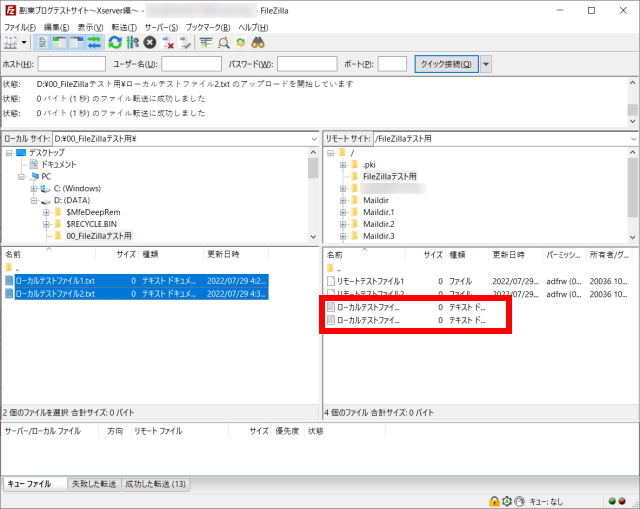
Task: Open the Quickconnect history dropdown arrow
Action: click(486, 64)
